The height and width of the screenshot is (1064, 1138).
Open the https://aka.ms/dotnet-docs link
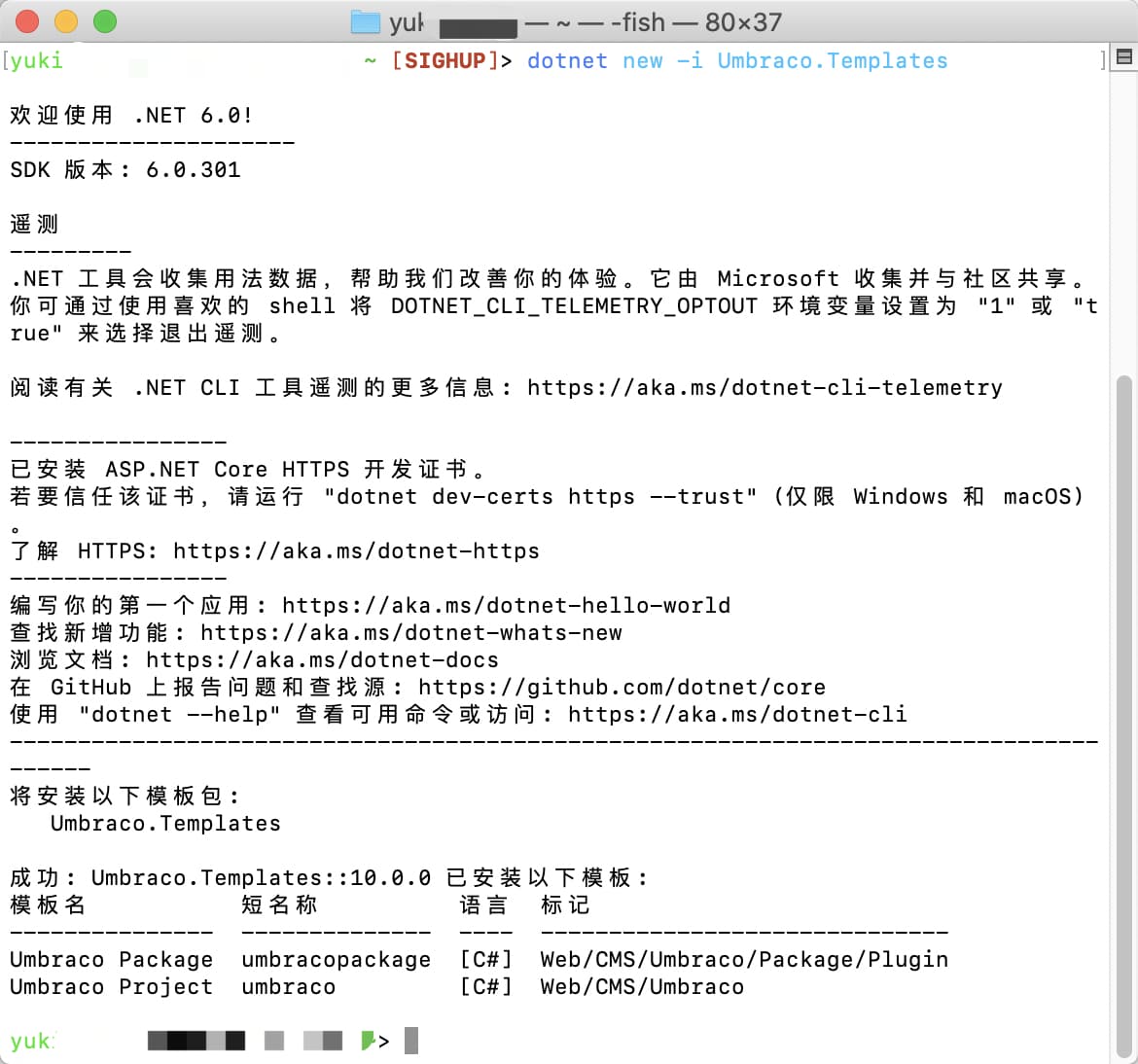pos(322,659)
